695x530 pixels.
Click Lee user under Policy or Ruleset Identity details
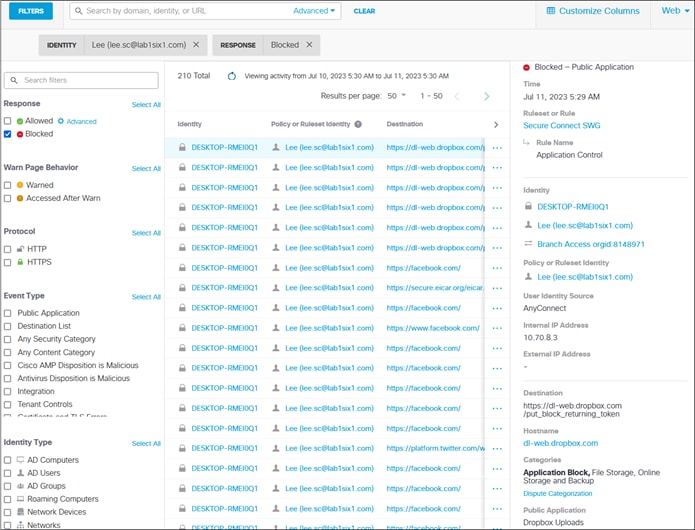pyautogui.click(x=585, y=277)
